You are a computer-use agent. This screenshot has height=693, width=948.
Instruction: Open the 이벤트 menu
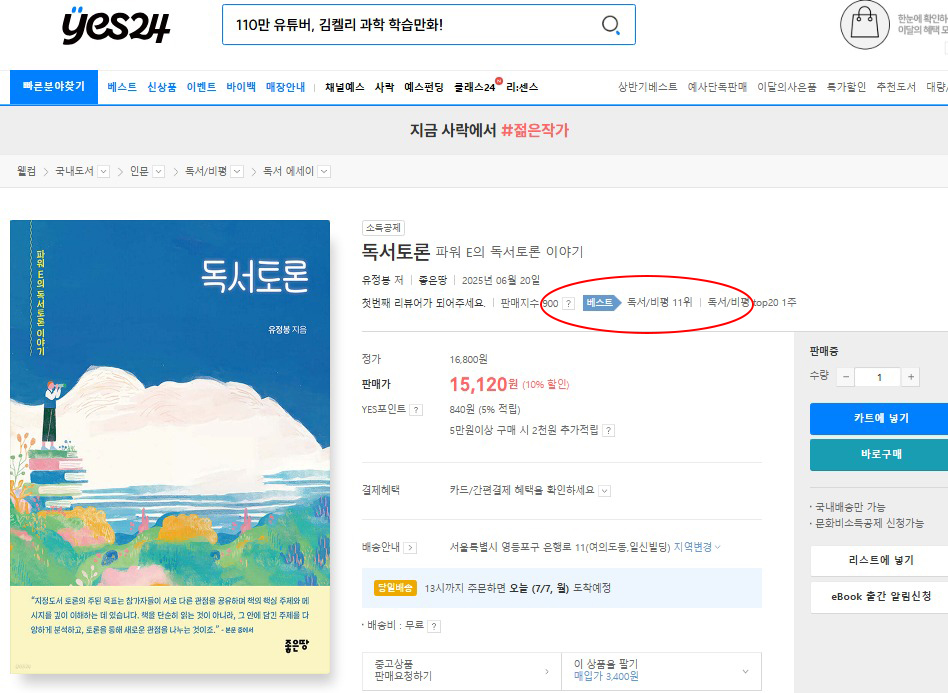click(201, 87)
